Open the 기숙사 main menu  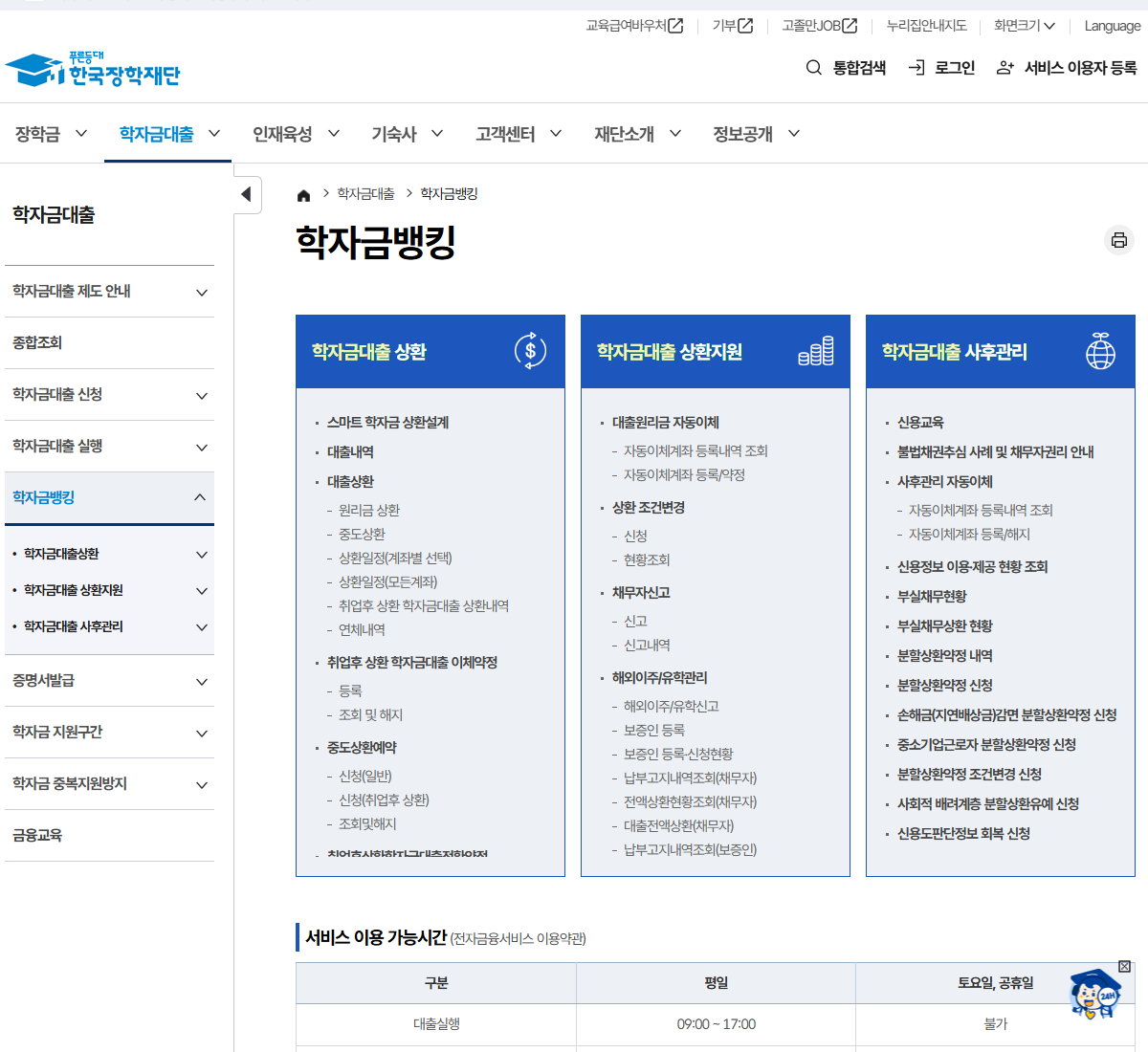click(408, 134)
